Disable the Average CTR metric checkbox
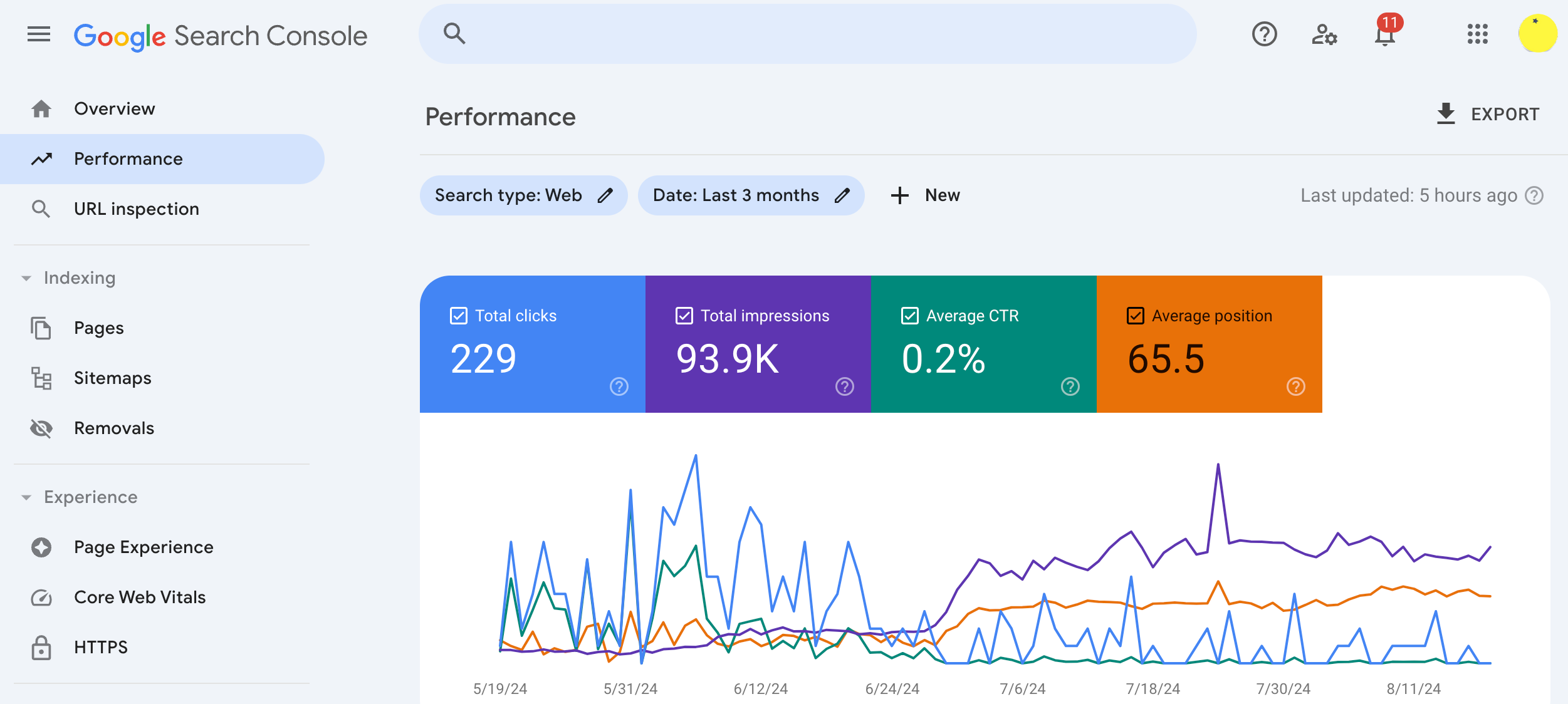 [909, 316]
